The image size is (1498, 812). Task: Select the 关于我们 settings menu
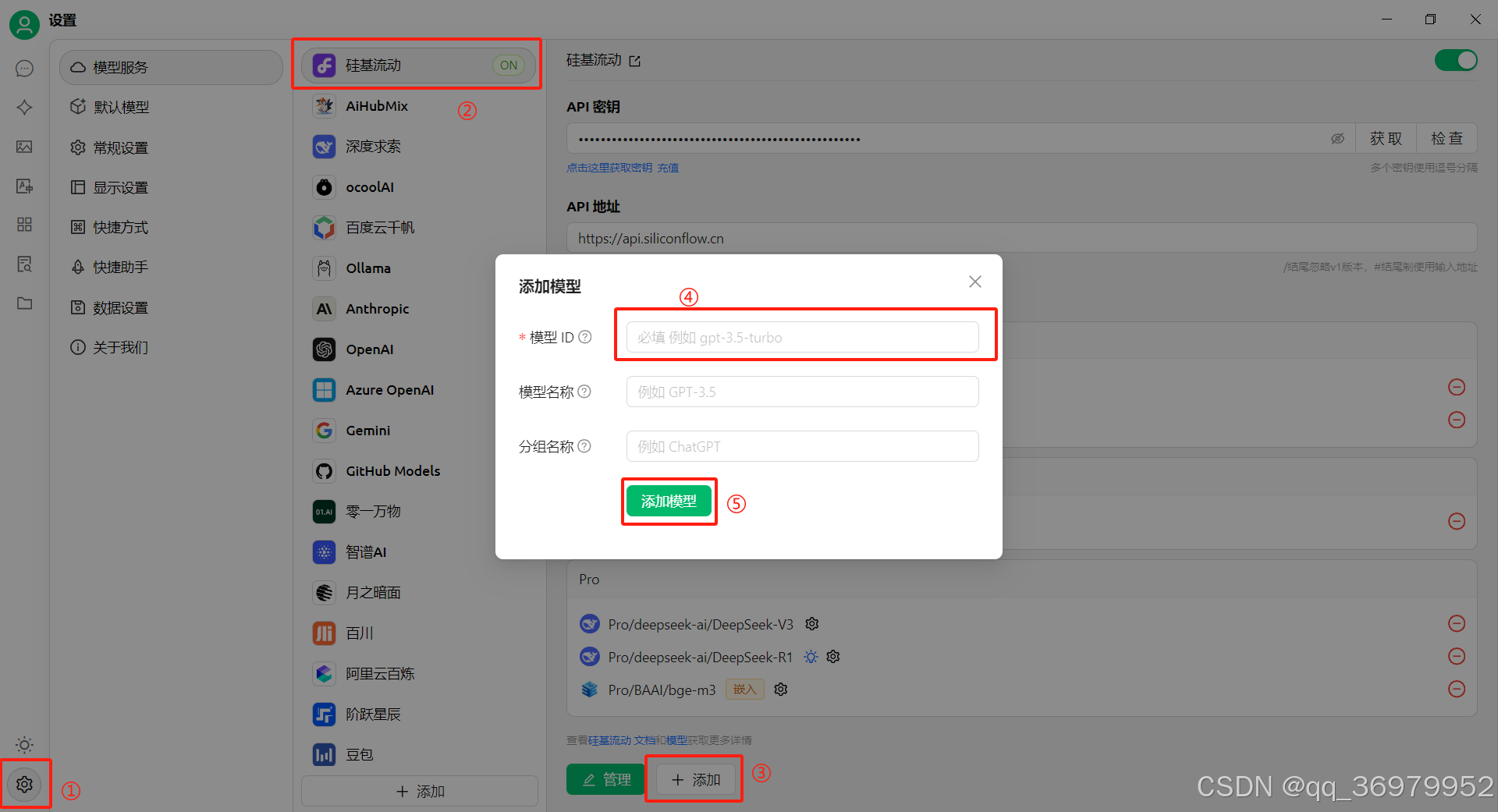pos(171,347)
